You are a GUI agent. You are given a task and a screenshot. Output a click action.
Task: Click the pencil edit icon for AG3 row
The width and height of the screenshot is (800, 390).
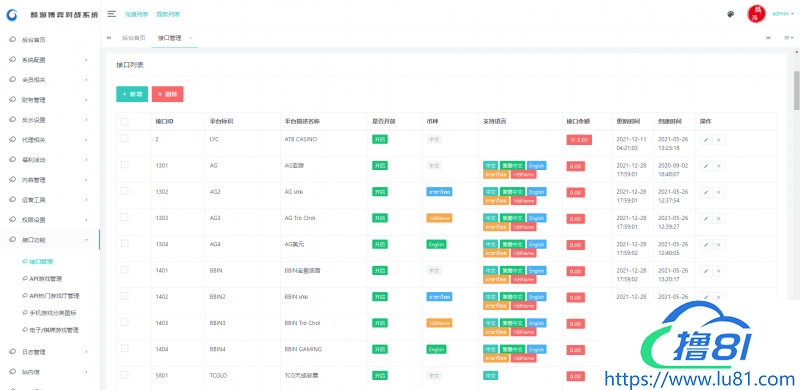[706, 218]
